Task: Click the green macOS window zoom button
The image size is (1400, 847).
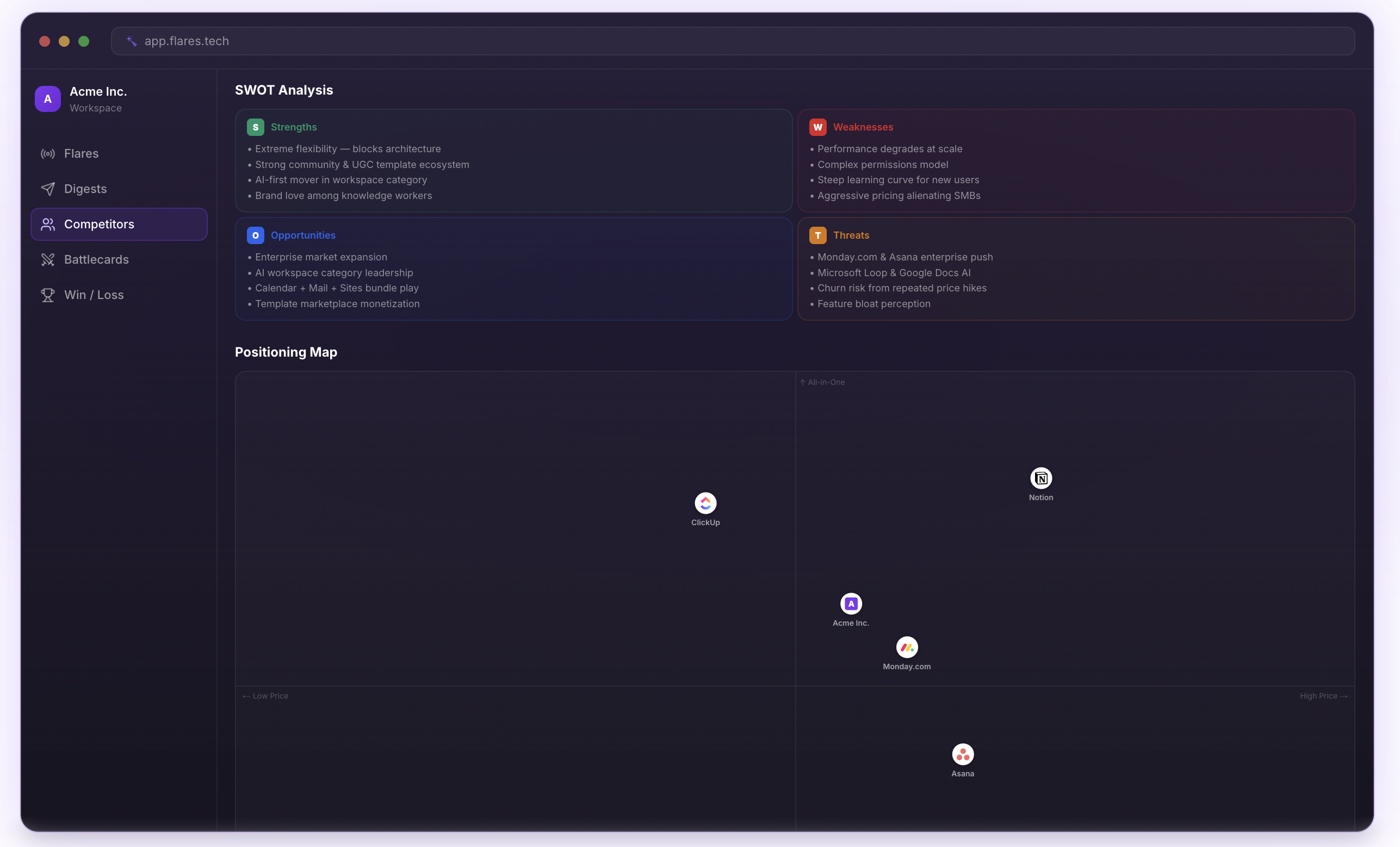Action: [x=84, y=41]
